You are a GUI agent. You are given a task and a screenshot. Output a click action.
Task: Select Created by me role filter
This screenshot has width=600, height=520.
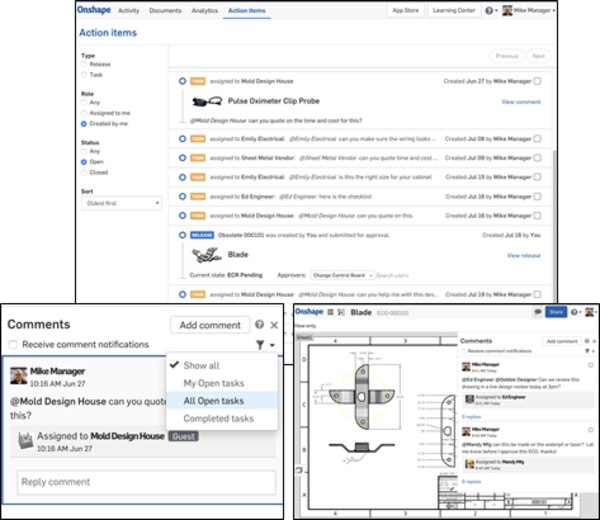tap(84, 124)
